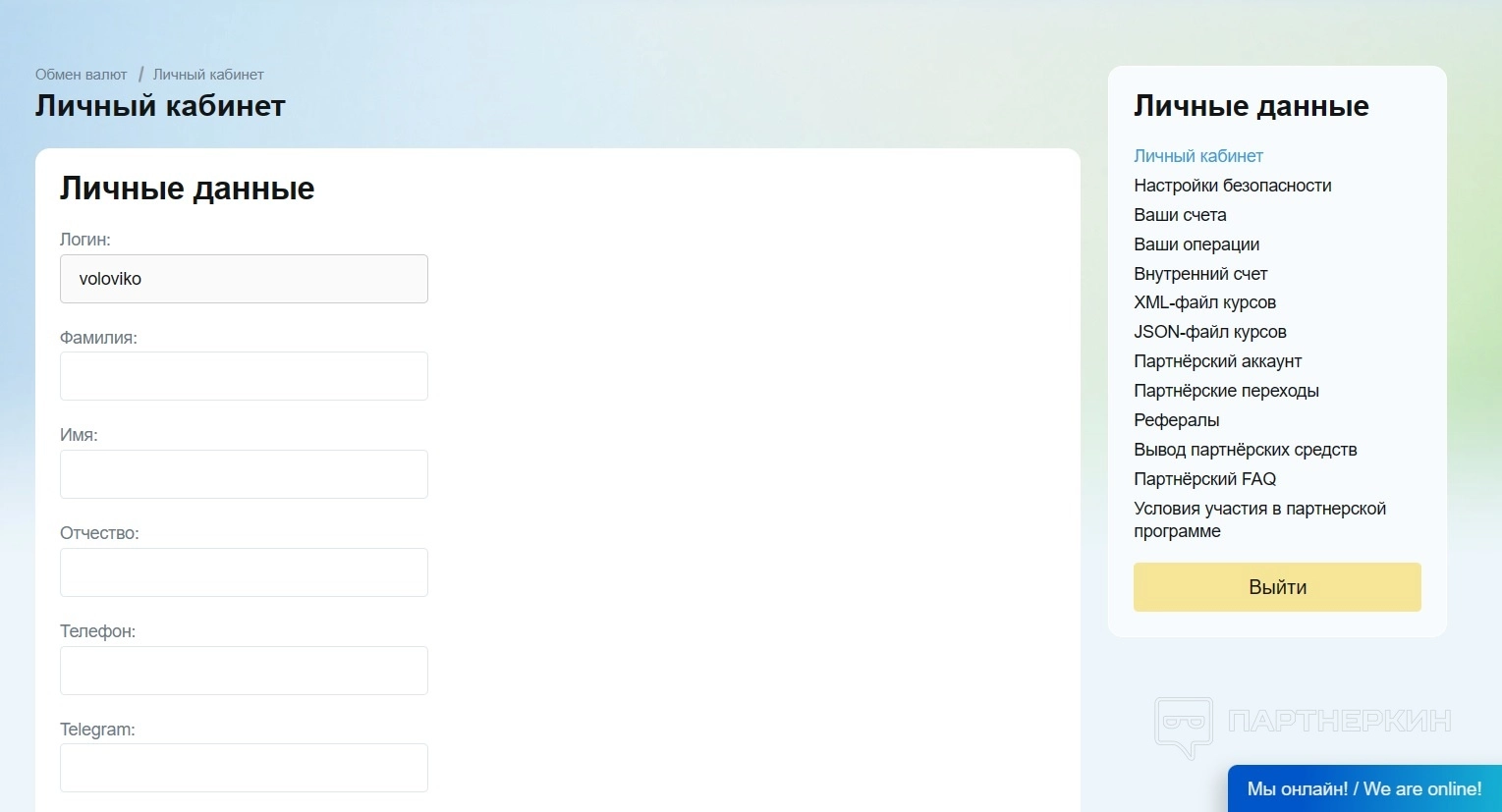
Task: Click into the Телефон input field
Action: tap(244, 671)
